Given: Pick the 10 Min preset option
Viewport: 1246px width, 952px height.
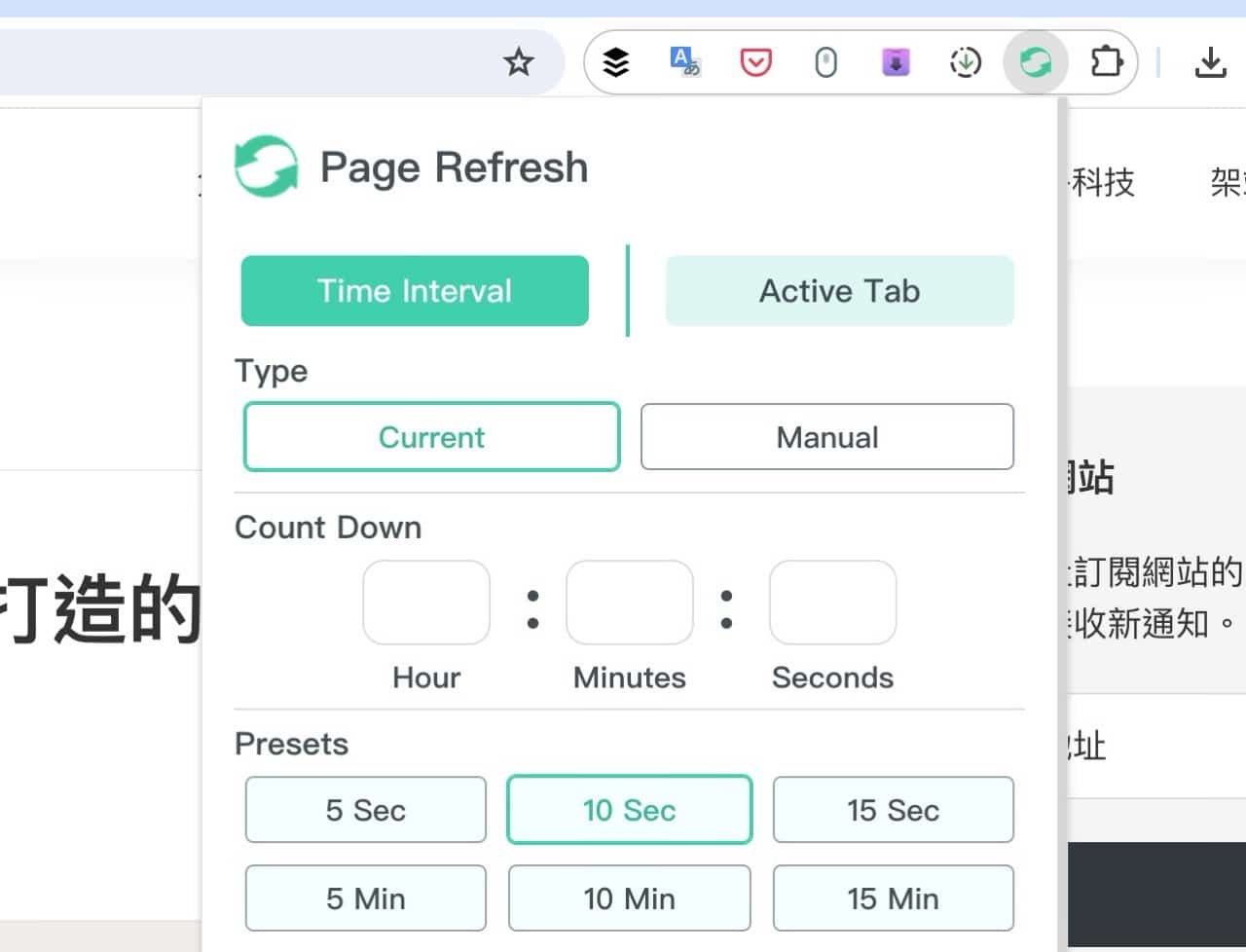Looking at the screenshot, I should click(x=629, y=897).
